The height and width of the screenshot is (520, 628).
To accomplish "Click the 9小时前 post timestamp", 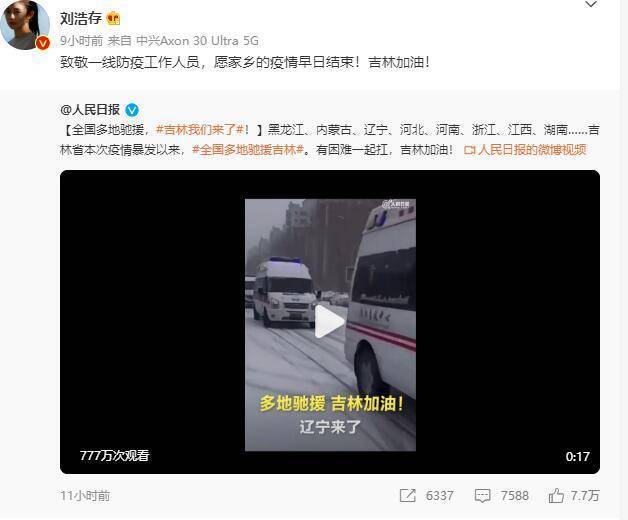I will 81,40.
